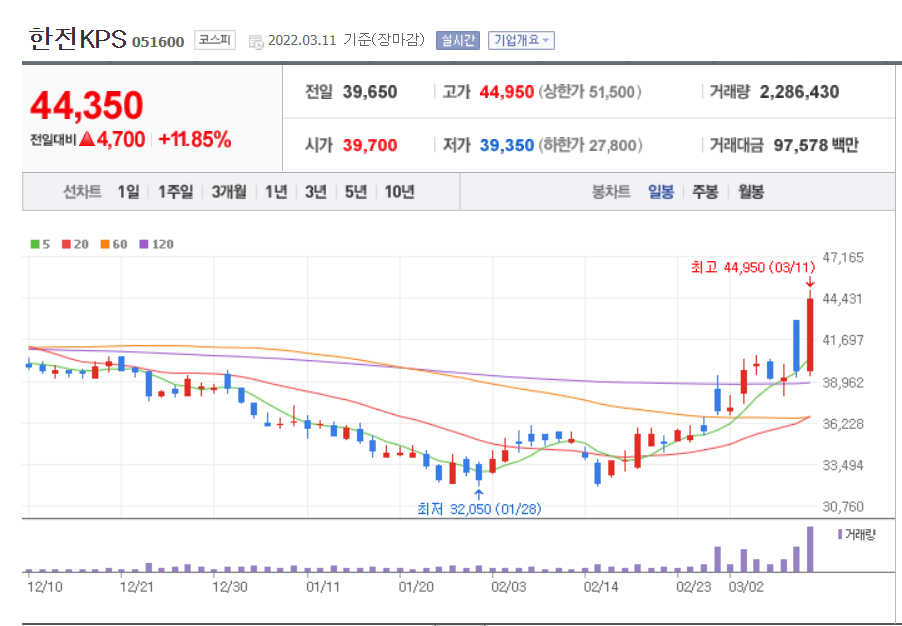
Task: Open the 기업개요 dropdown
Action: pyautogui.click(x=521, y=40)
